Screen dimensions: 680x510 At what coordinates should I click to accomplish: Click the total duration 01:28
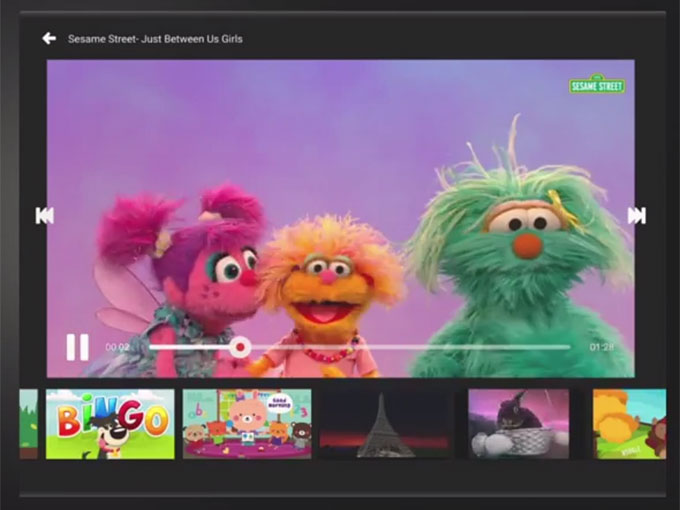[x=602, y=347]
